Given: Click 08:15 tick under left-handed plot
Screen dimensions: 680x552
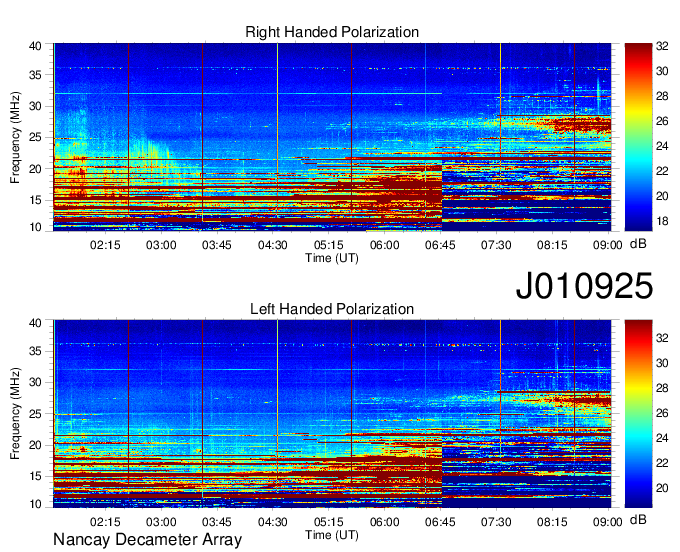Looking at the screenshot, I should pyautogui.click(x=552, y=521).
